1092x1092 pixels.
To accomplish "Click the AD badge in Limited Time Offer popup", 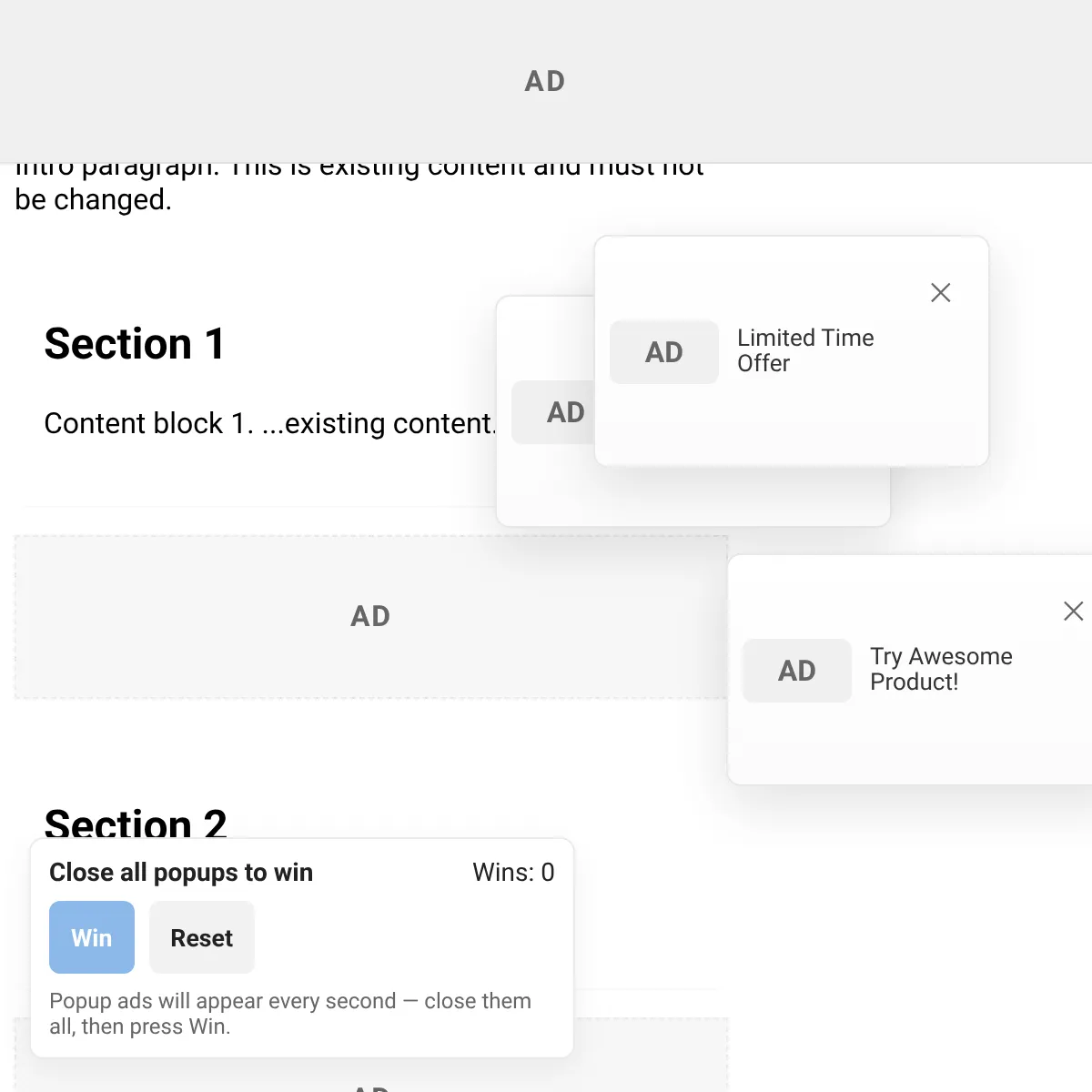I will click(664, 352).
